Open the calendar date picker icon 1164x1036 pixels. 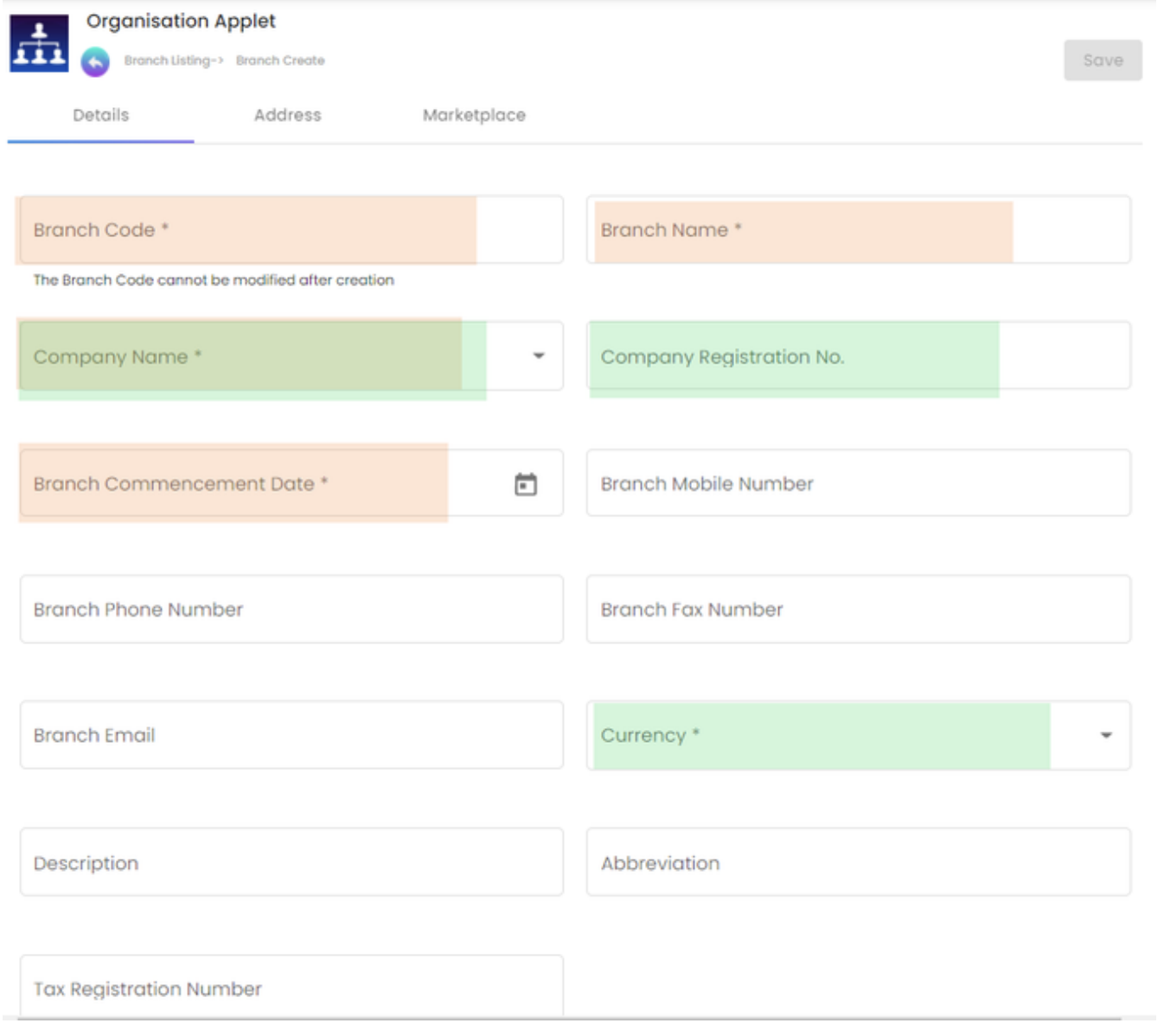pos(525,484)
